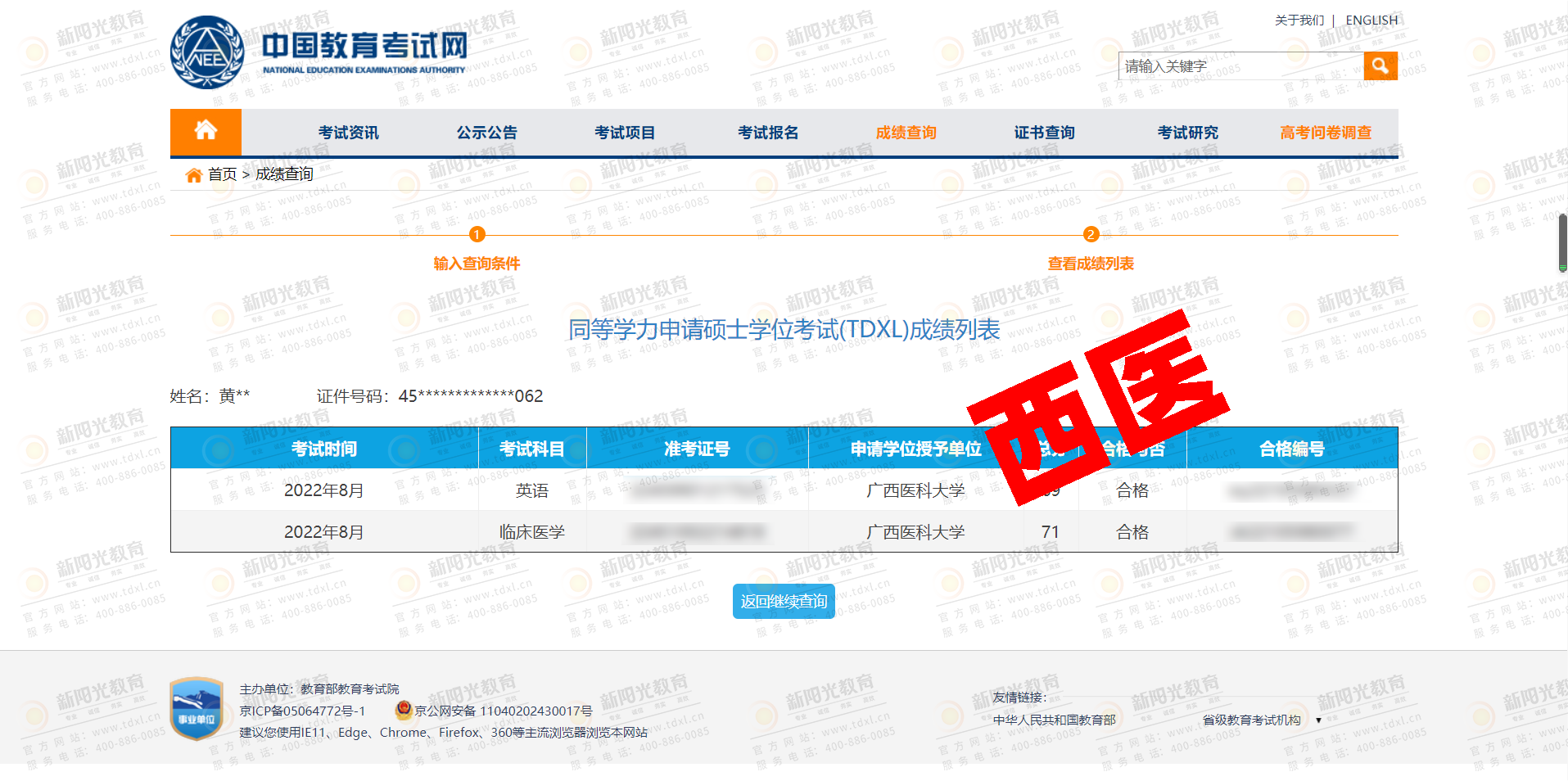The width and height of the screenshot is (1568, 781).
Task: Open the 省级教育考试机构 dropdown
Action: click(x=1262, y=720)
